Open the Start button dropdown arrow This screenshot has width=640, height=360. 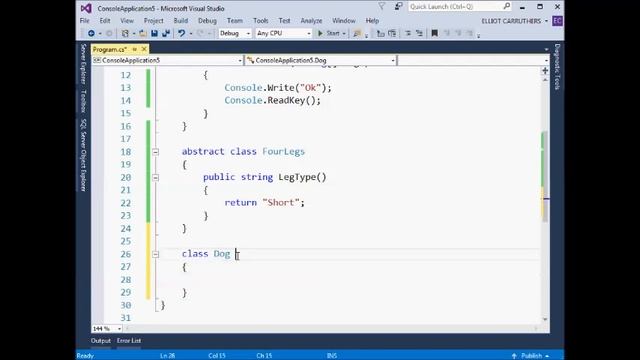point(344,33)
